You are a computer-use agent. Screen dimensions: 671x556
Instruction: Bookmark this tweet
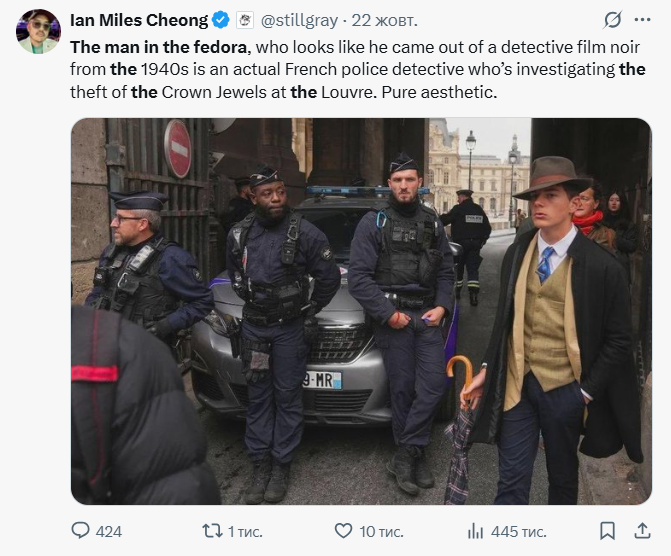click(607, 531)
